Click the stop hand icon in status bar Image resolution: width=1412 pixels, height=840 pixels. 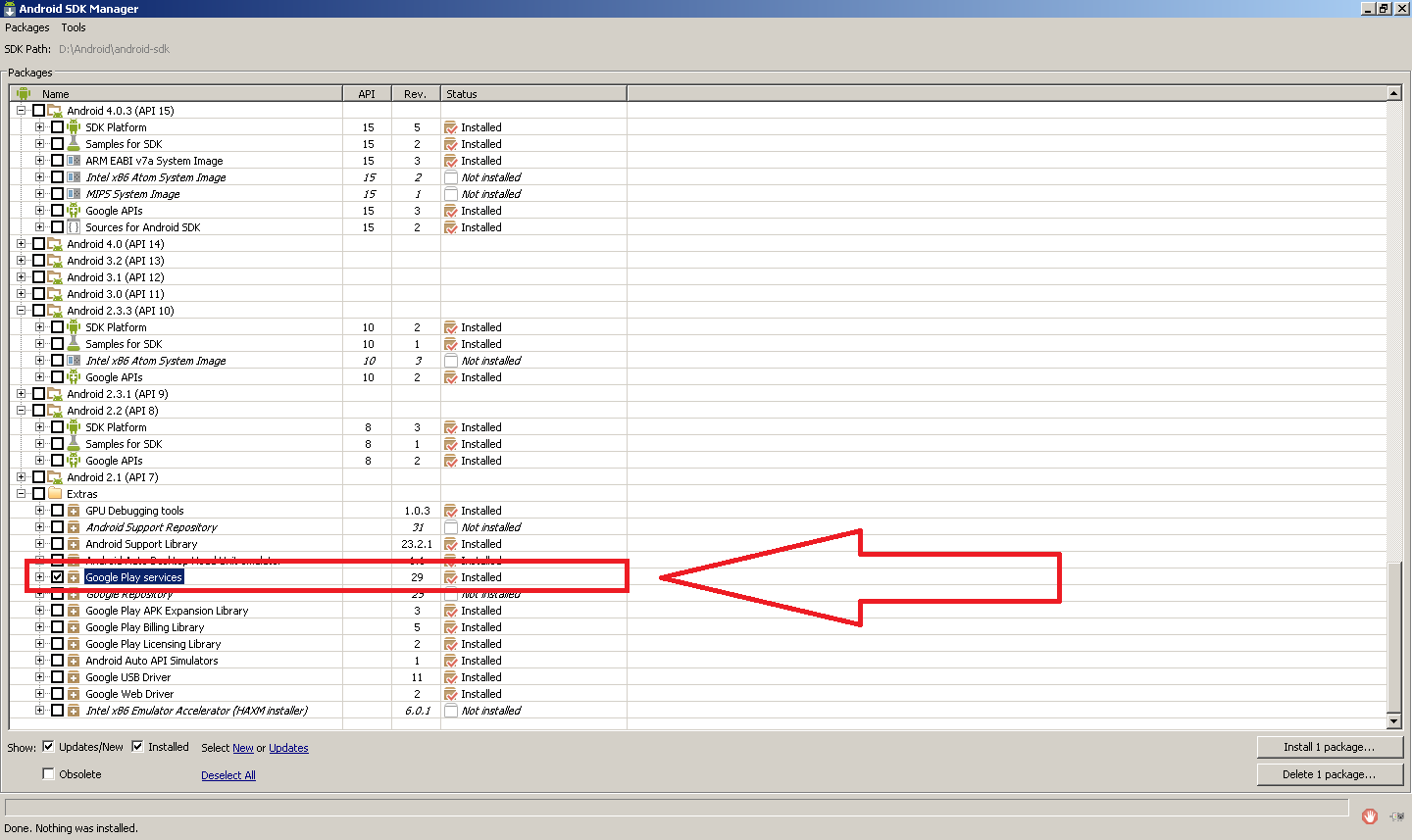(x=1370, y=815)
